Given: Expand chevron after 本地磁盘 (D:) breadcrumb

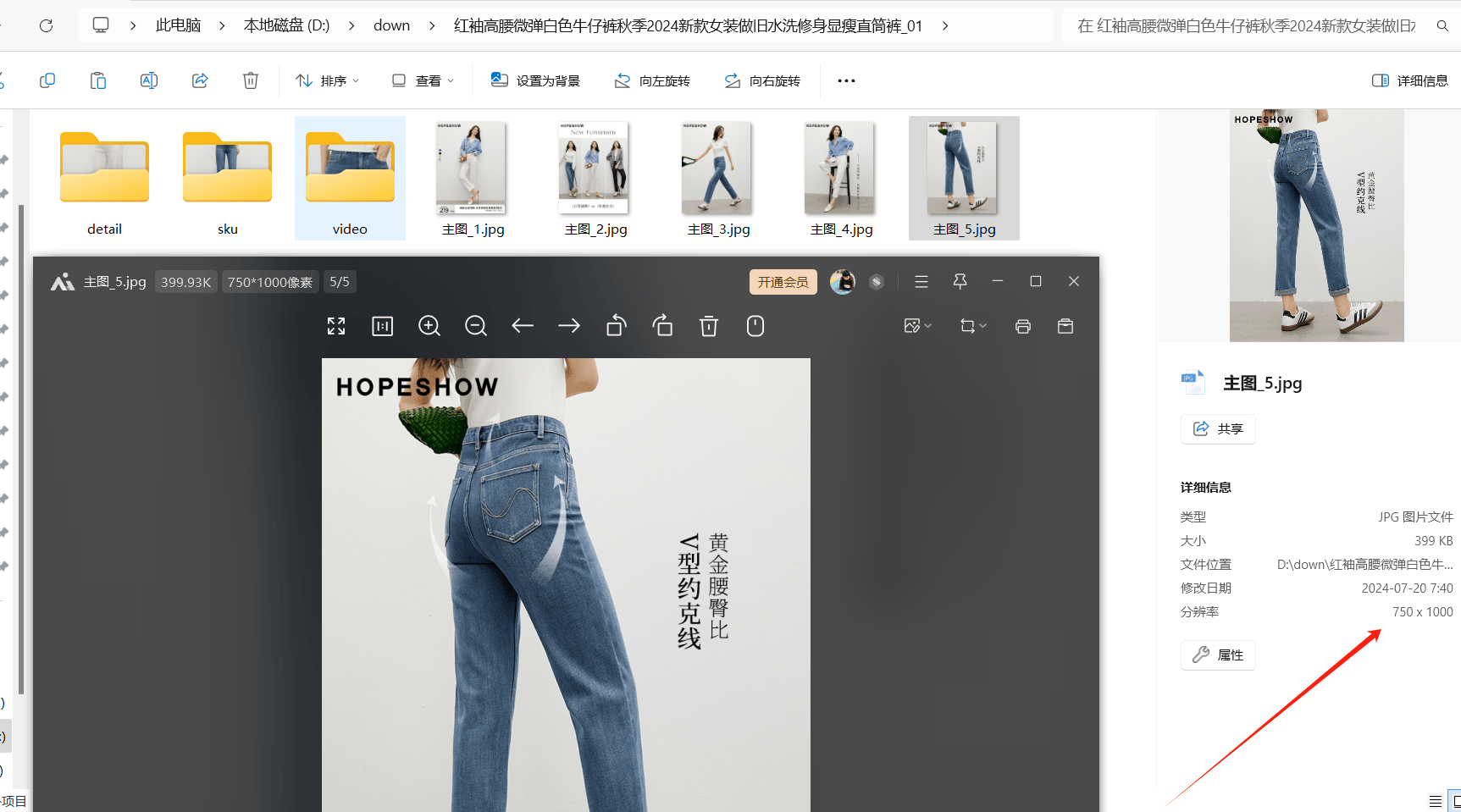Looking at the screenshot, I should pos(351,25).
